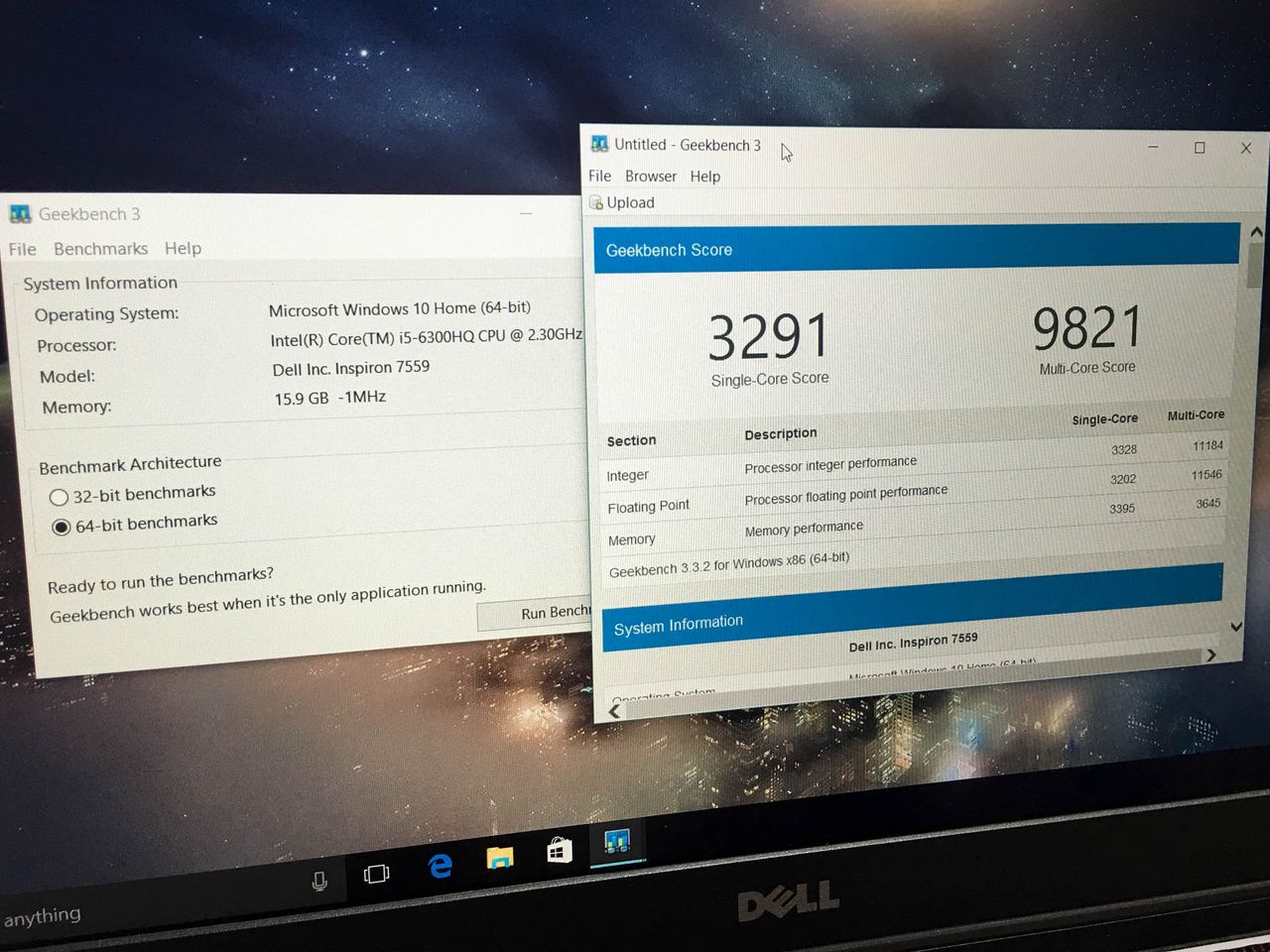Click the Cortana microphone icon in the taskbar
Image resolution: width=1270 pixels, height=952 pixels.
point(319,881)
